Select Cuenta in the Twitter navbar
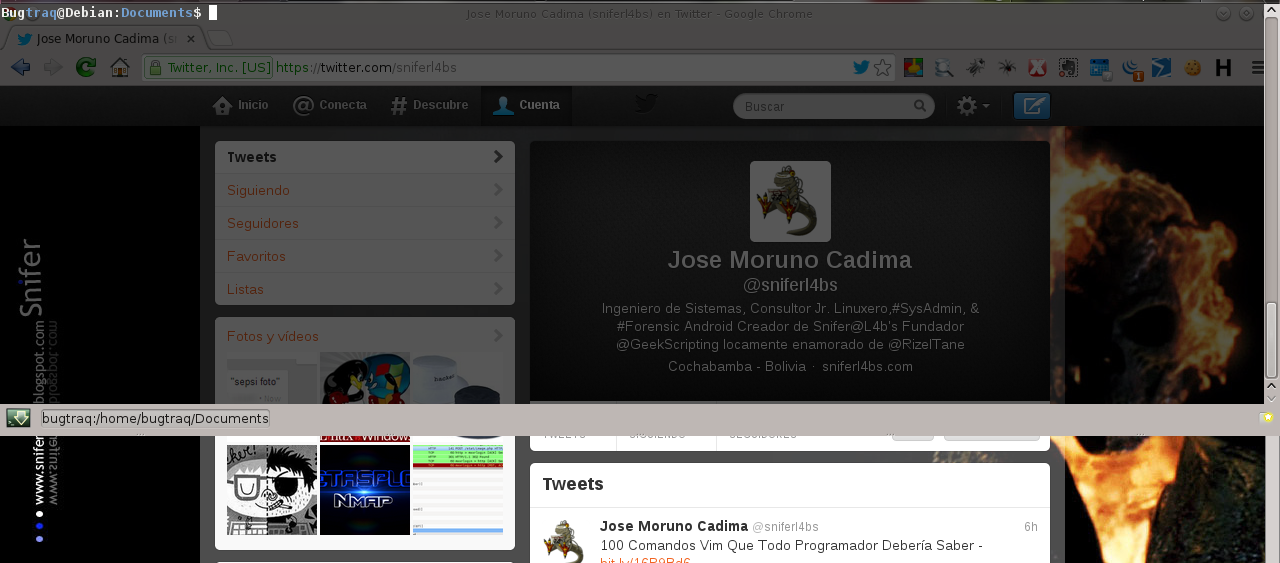1280x563 pixels. coord(526,105)
